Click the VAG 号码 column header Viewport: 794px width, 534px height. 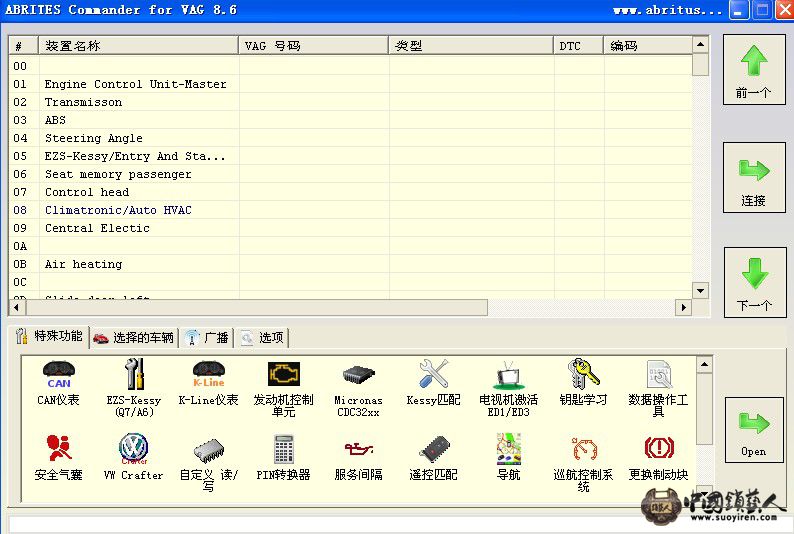pyautogui.click(x=313, y=46)
